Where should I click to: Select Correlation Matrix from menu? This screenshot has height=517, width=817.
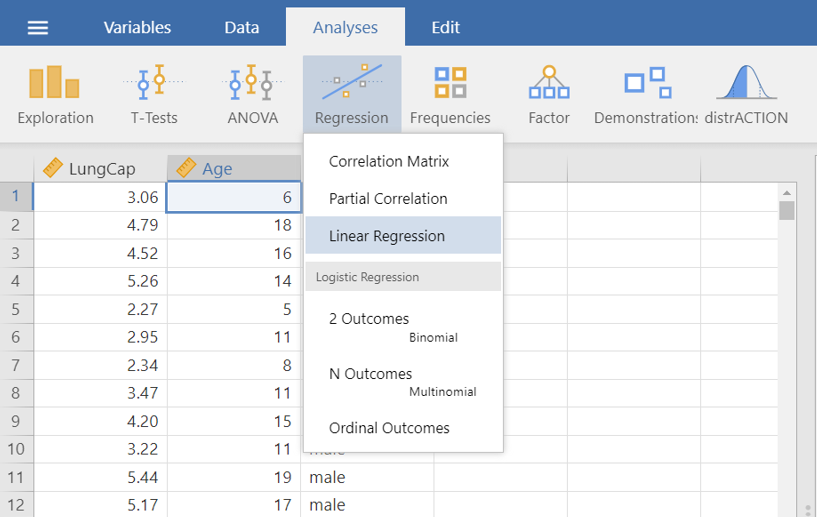[389, 162]
